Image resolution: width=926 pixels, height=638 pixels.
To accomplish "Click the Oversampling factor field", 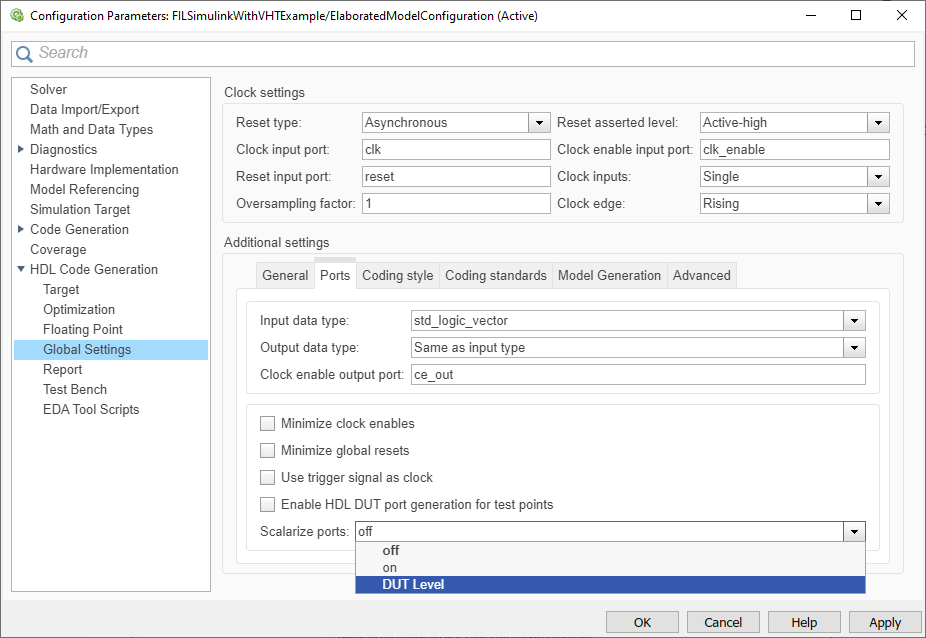I will [x=456, y=204].
